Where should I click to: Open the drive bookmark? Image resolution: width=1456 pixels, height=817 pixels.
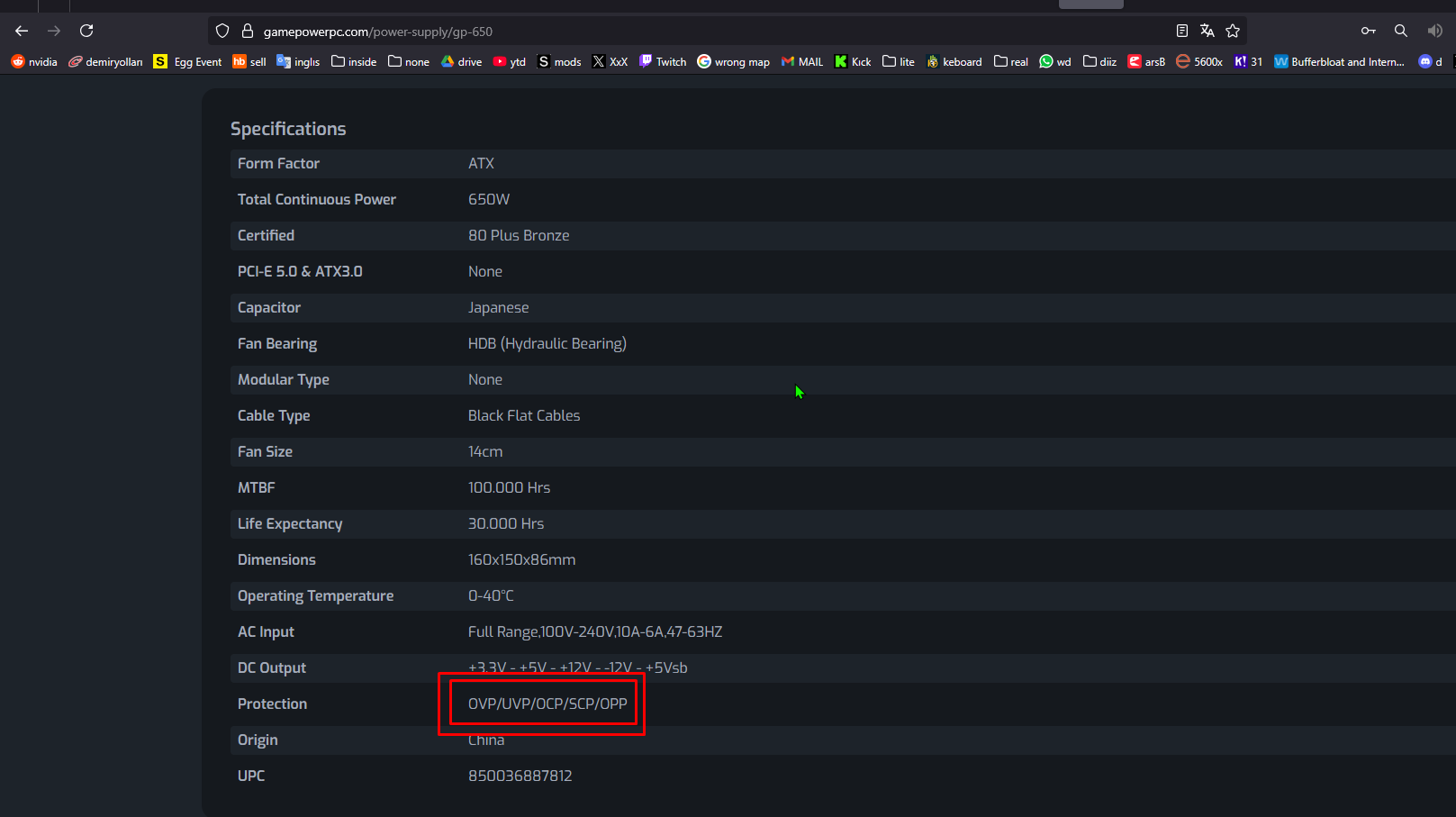[x=461, y=61]
